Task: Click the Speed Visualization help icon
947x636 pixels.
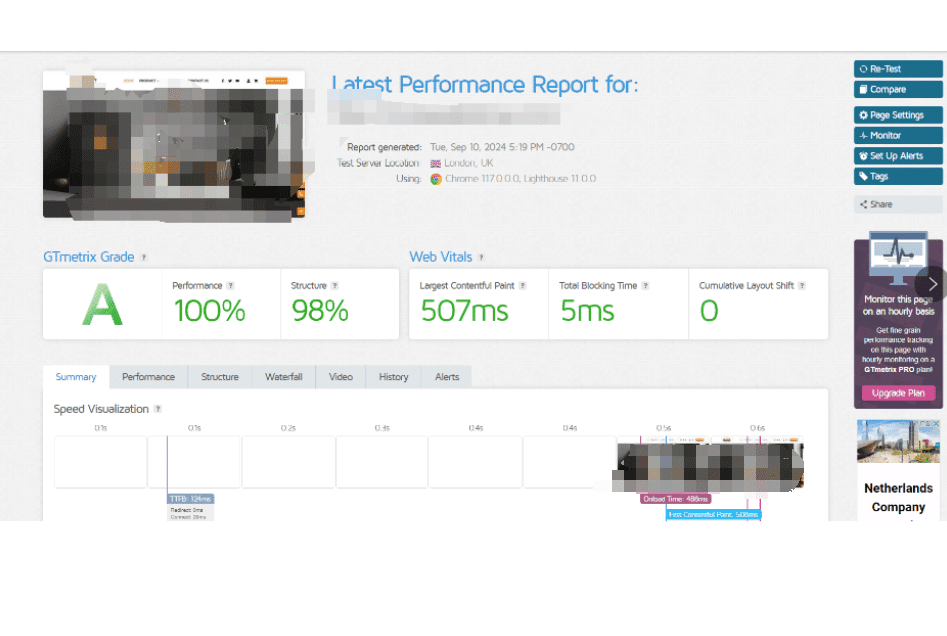Action: click(158, 409)
